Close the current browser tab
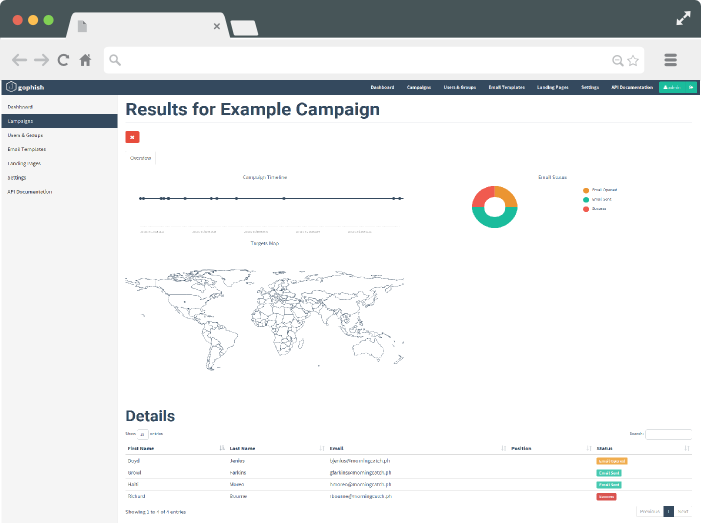The width and height of the screenshot is (701, 526). tap(216, 26)
